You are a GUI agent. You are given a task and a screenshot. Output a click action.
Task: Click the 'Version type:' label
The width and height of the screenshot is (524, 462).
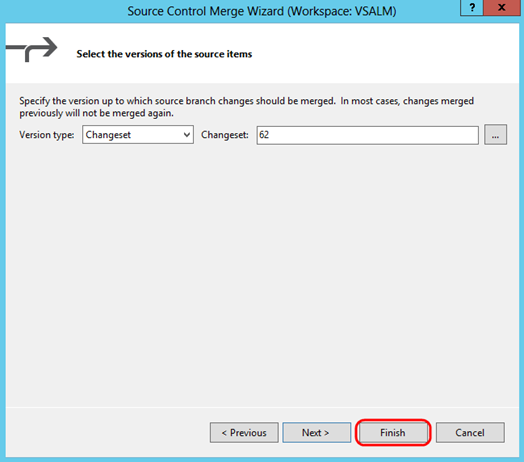pyautogui.click(x=47, y=135)
